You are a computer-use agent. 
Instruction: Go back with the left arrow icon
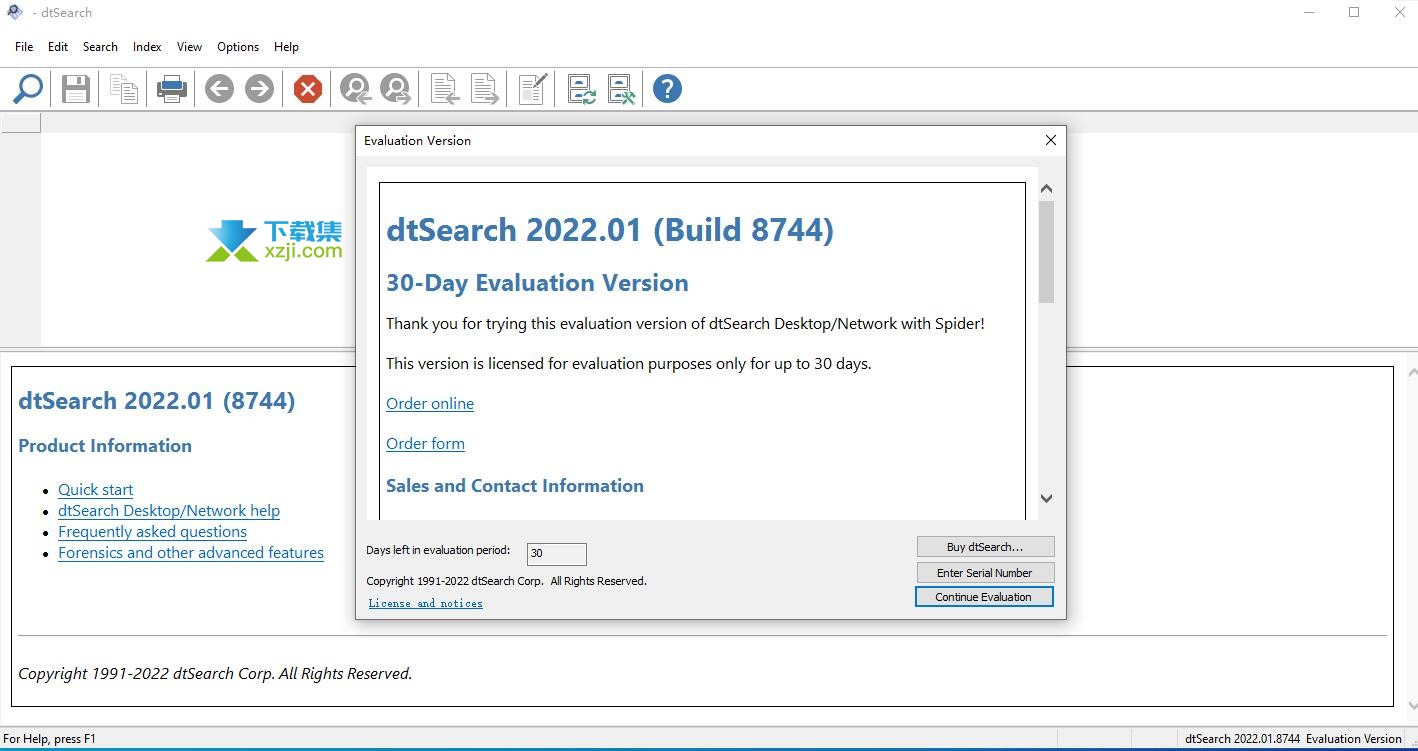219,89
